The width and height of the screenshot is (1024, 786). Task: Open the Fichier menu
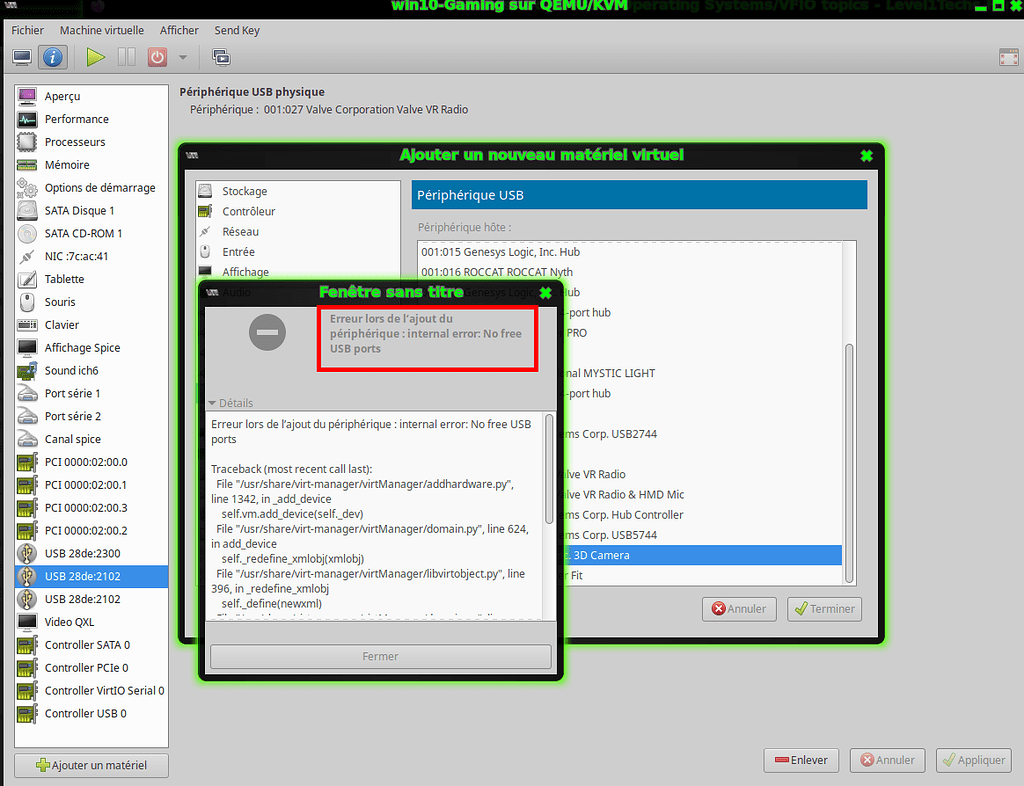pyautogui.click(x=27, y=30)
